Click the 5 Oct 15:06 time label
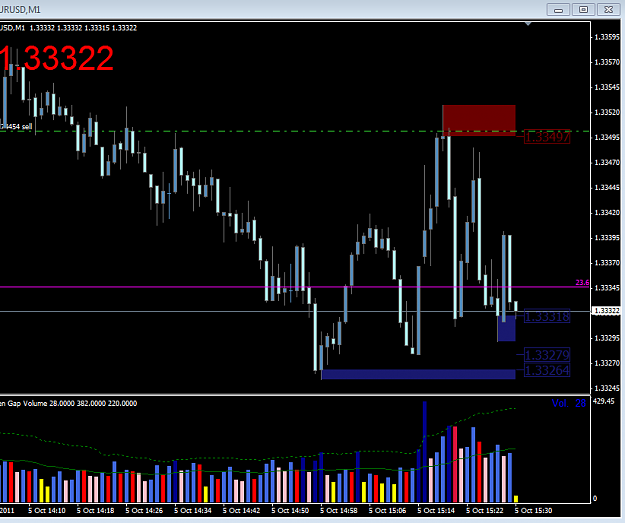The image size is (625, 523). click(x=387, y=511)
